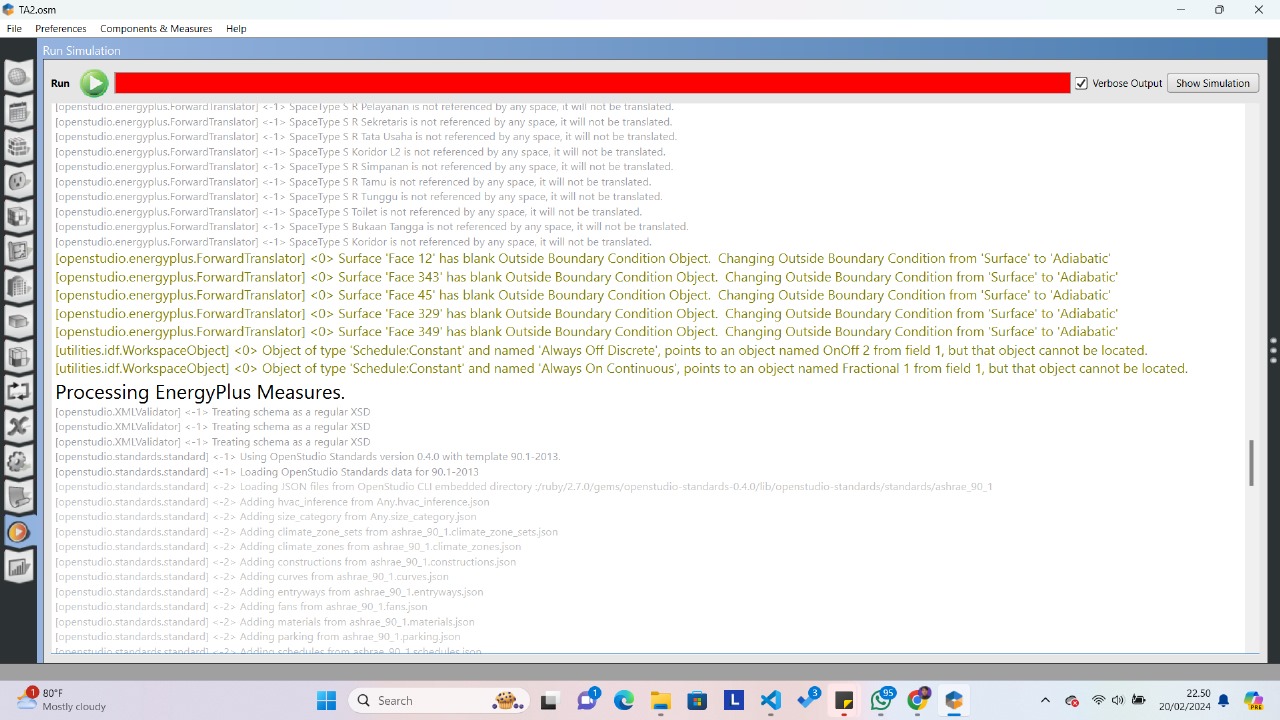The width and height of the screenshot is (1280, 720).
Task: Click the 'SpaceType S R Tamu' log line
Action: pos(353,182)
